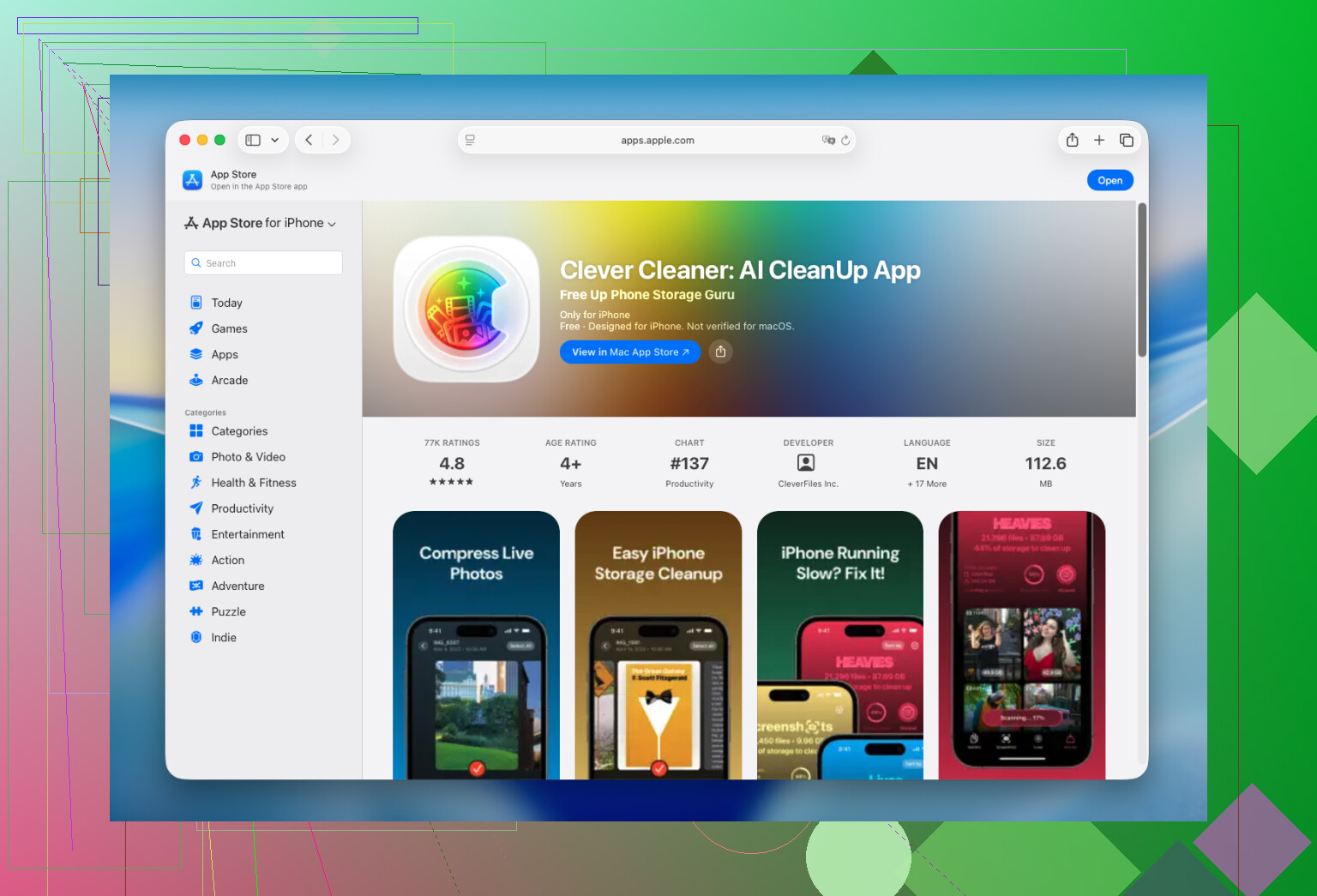Click the Clever Cleaner app title
Image resolution: width=1317 pixels, height=896 pixels.
pyautogui.click(x=740, y=270)
